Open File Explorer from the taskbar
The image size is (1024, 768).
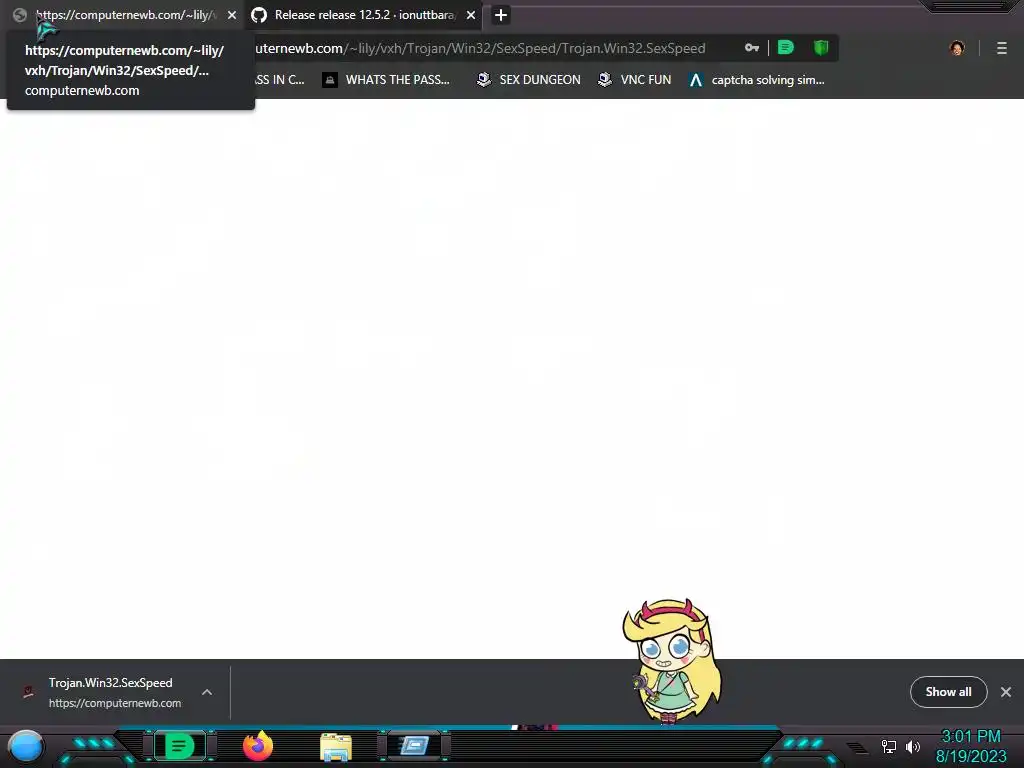(x=336, y=746)
